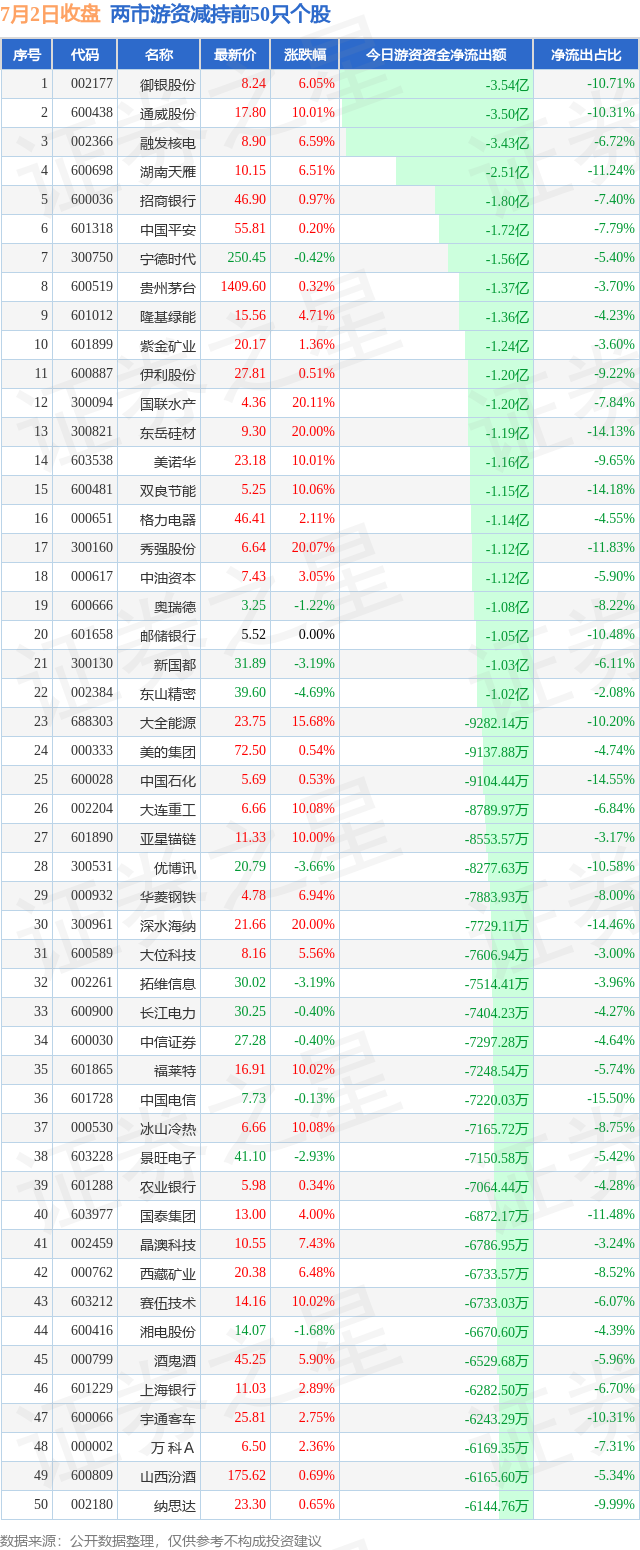Click the 序号 column header

pyautogui.click(x=27, y=55)
